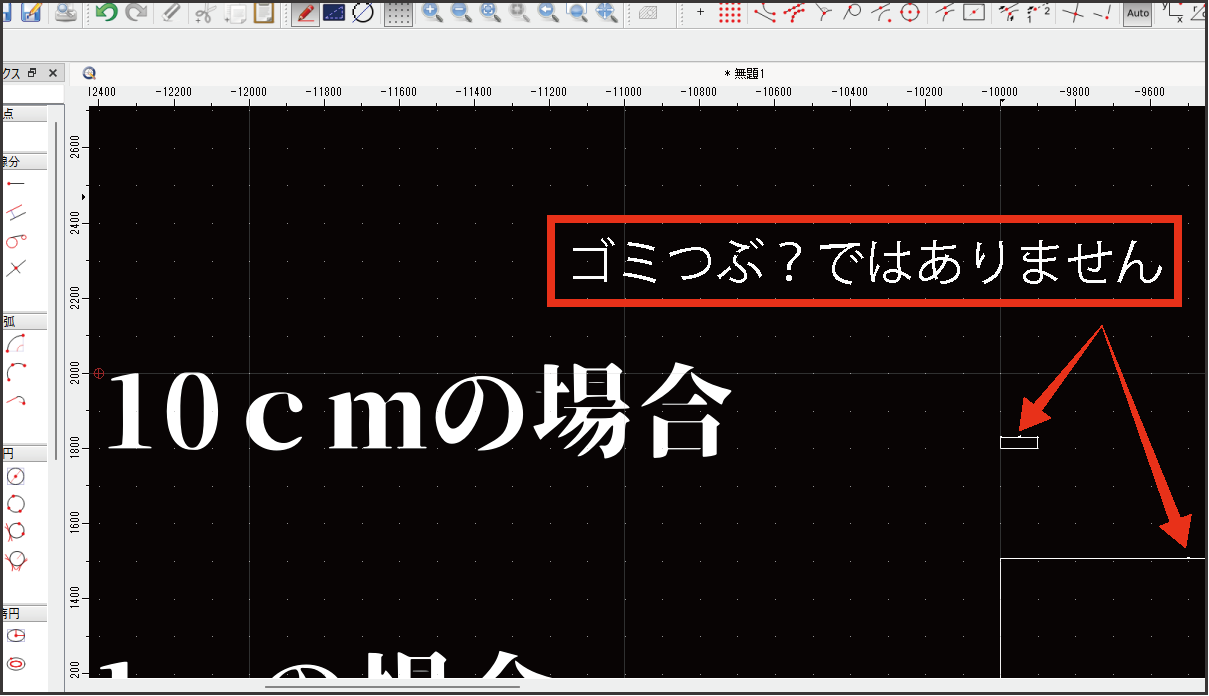Enable snap on endpoints icon
Image resolution: width=1209 pixels, height=696 pixels.
tap(765, 13)
